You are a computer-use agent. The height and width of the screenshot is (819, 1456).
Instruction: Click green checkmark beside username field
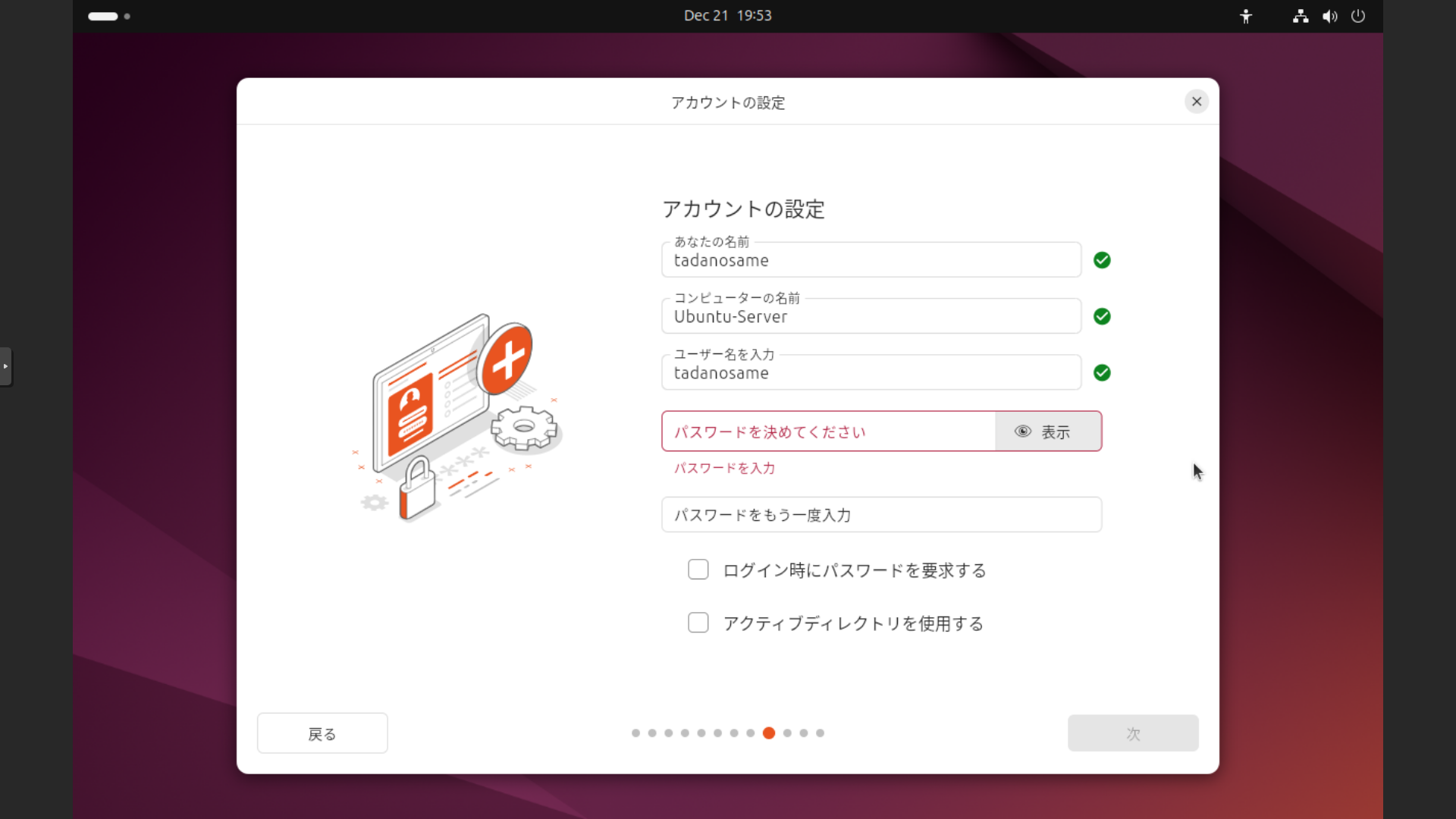point(1102,372)
